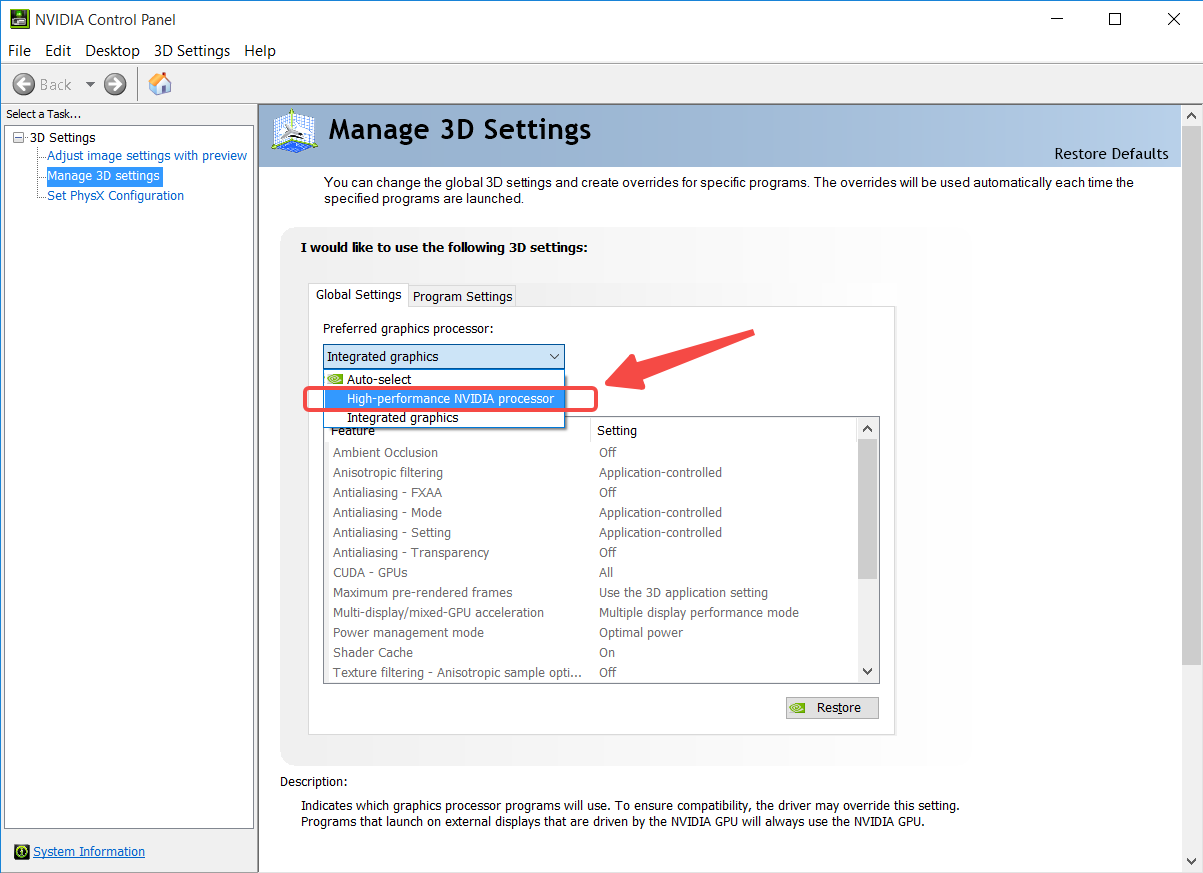Click the Forward arrow toolbar icon
Screen dimensions: 1203x873
pyautogui.click(x=115, y=85)
